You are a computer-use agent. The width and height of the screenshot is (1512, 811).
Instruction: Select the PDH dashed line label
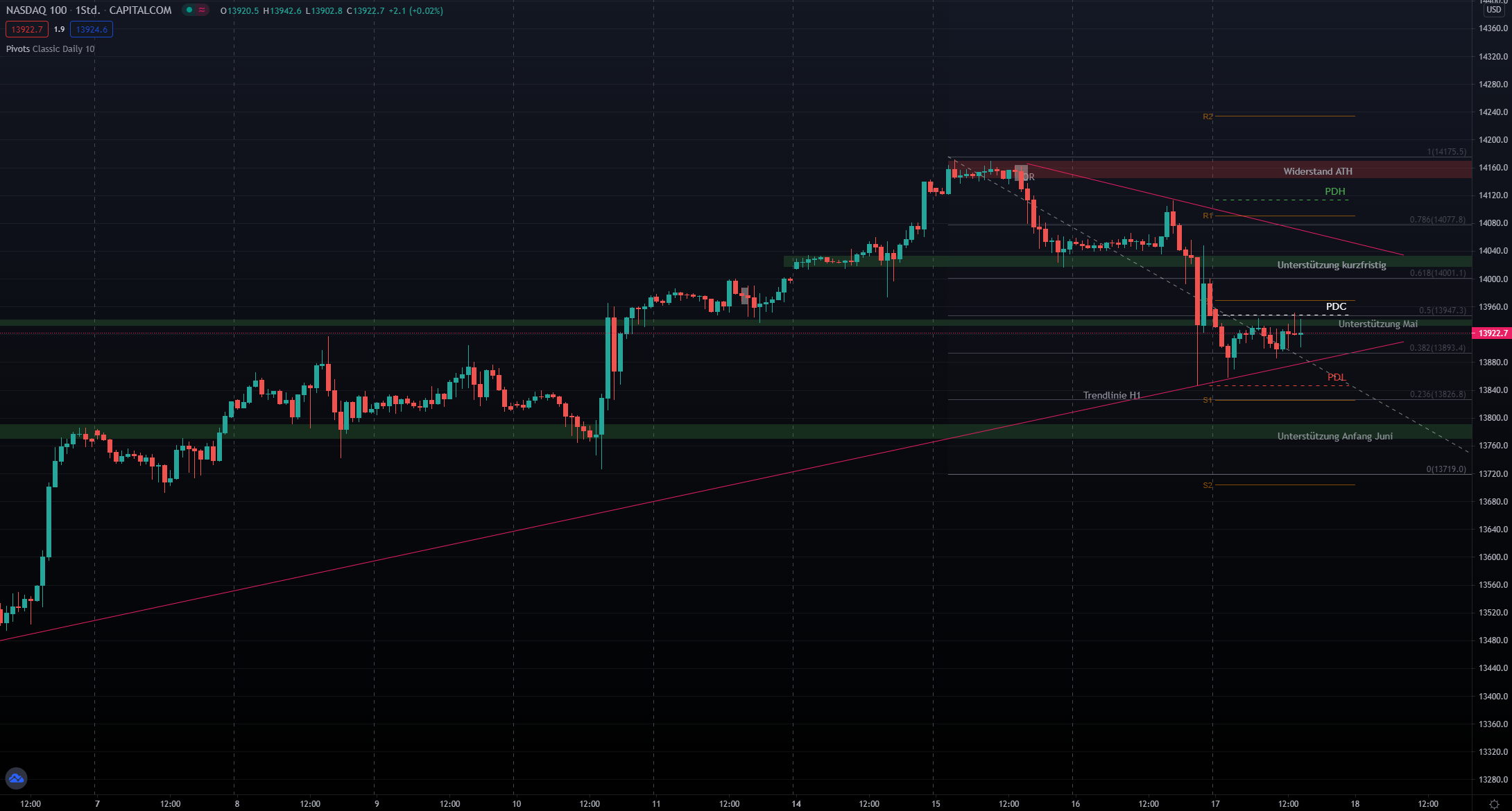click(x=1334, y=191)
